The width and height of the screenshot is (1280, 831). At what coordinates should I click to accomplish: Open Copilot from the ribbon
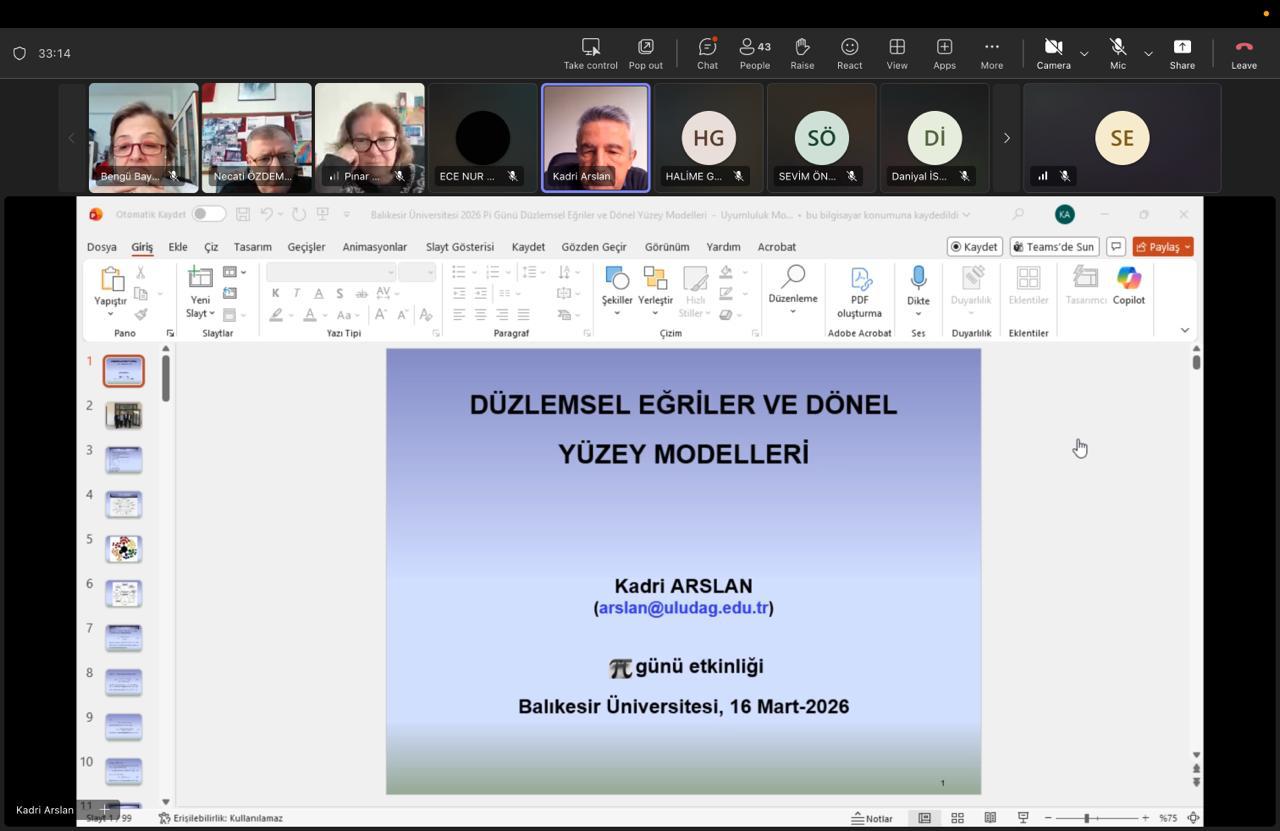[1129, 286]
